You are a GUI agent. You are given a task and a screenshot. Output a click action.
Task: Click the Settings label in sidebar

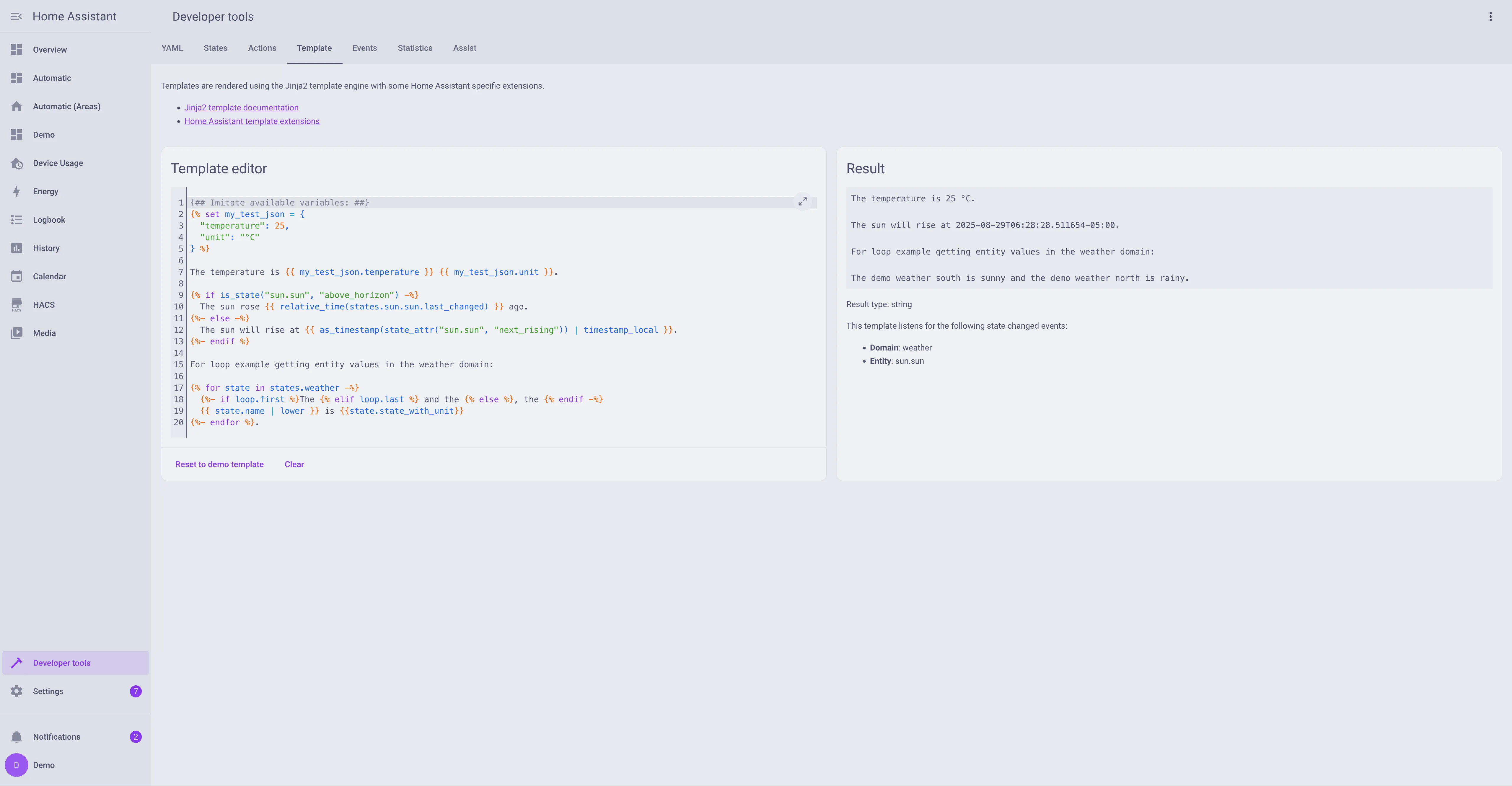click(48, 692)
